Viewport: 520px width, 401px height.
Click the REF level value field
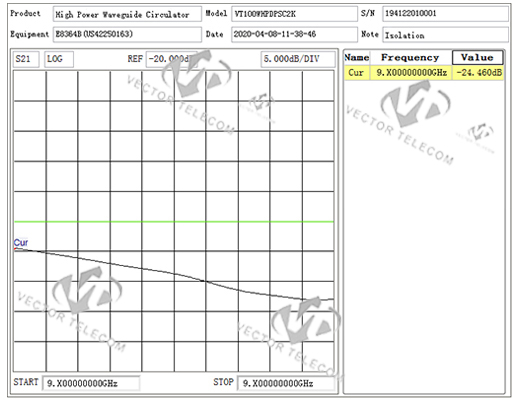(x=171, y=59)
